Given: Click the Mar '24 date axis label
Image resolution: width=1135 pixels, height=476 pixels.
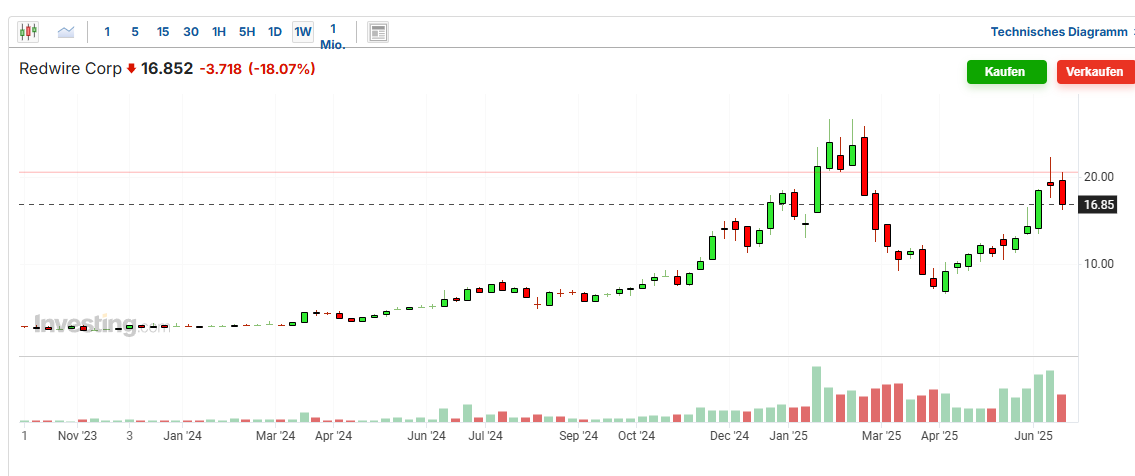Looking at the screenshot, I should (276, 436).
